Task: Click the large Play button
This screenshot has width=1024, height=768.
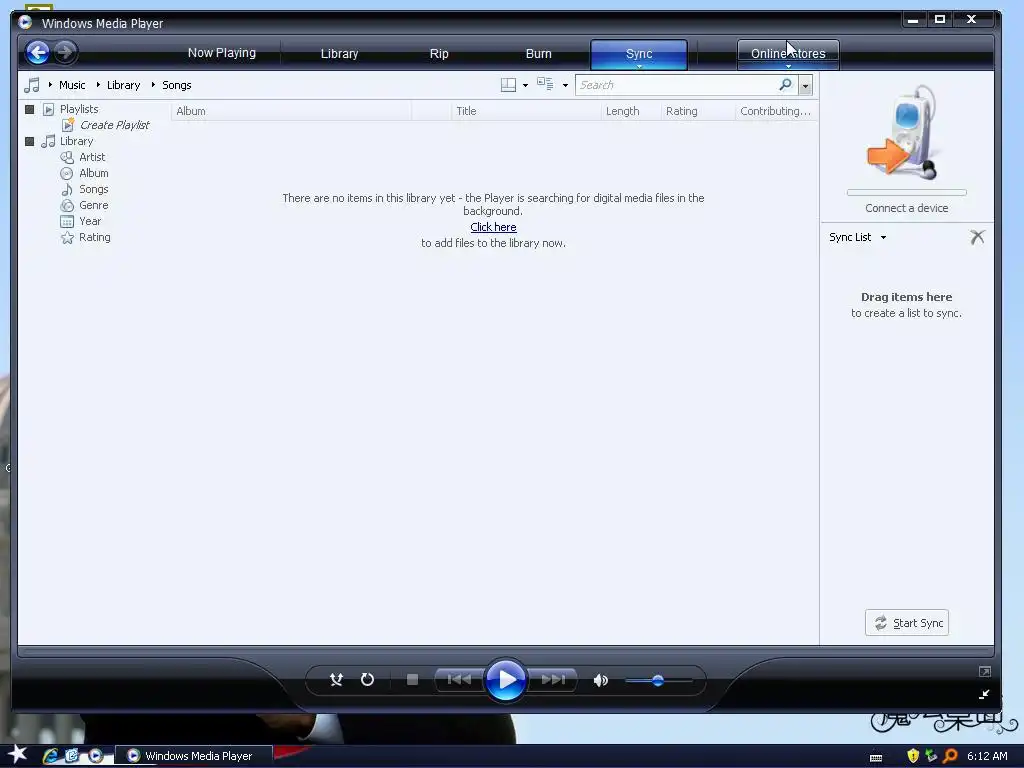Action: click(x=505, y=680)
